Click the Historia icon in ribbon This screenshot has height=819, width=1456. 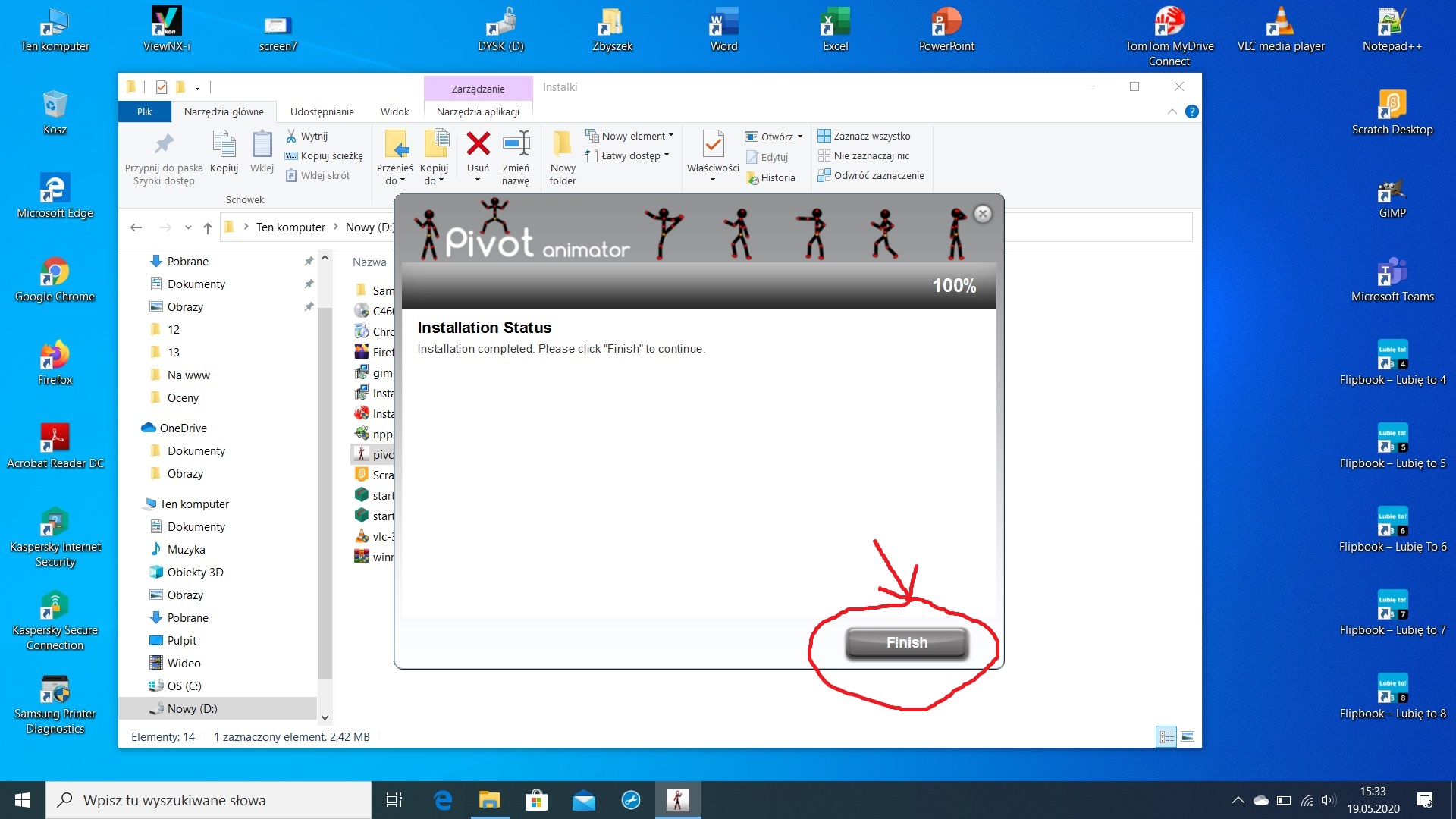point(752,178)
